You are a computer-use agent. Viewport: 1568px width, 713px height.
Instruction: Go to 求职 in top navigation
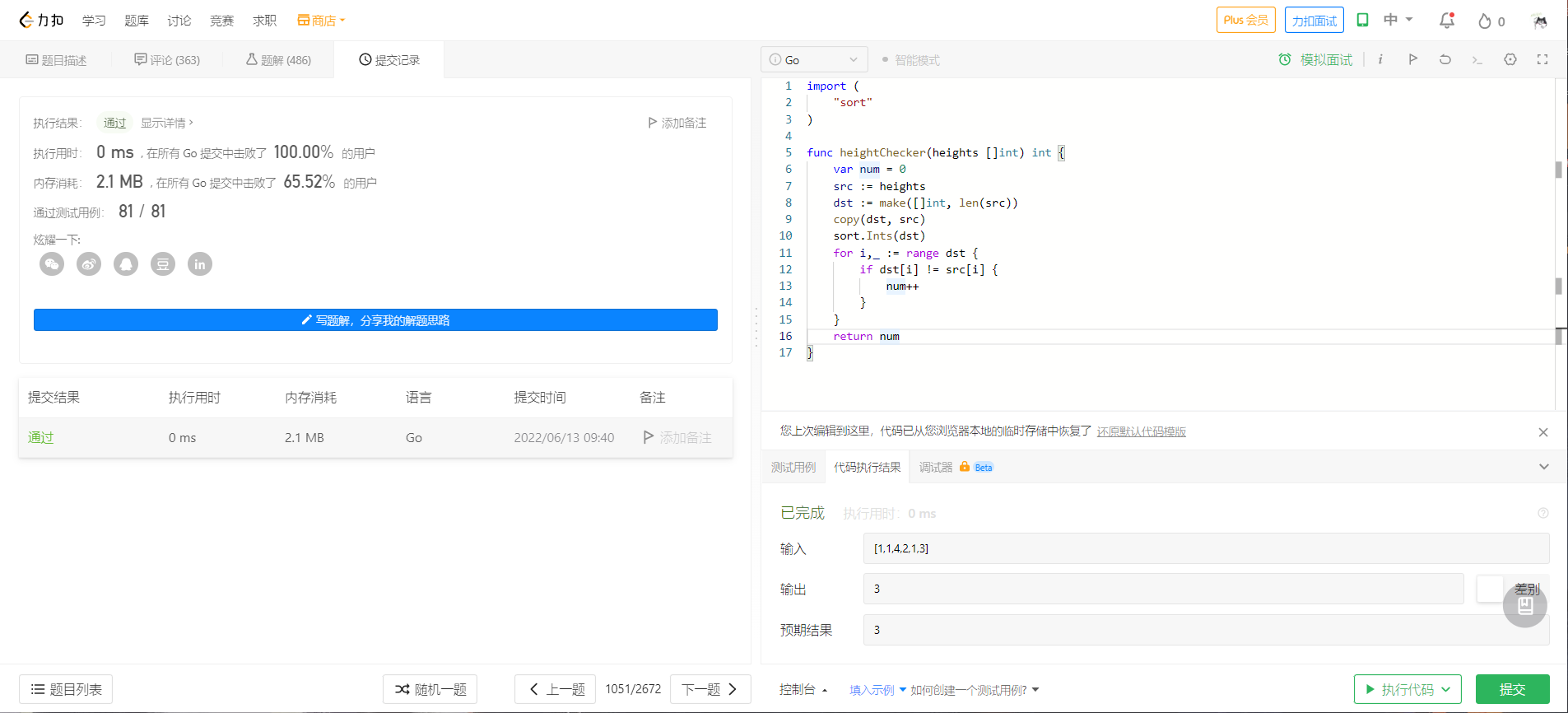[x=265, y=21]
